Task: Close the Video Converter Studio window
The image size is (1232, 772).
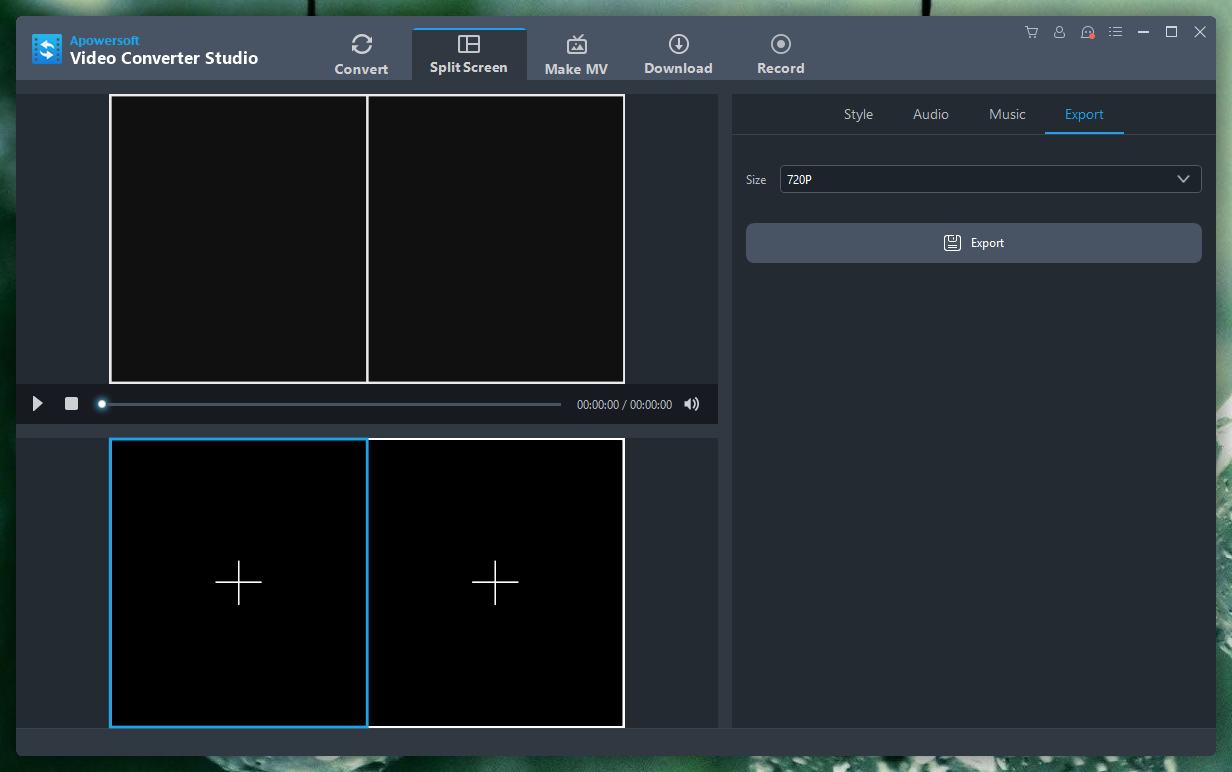Action: pyautogui.click(x=1200, y=32)
